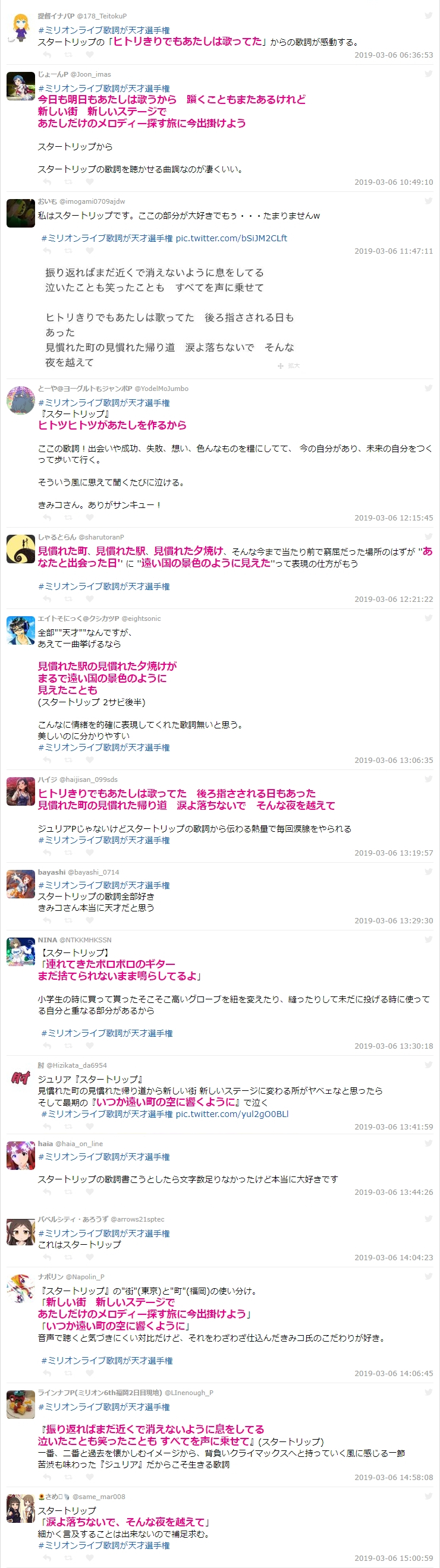
Task: Click the reply icon under NINA's tweet
Action: 47,1046
